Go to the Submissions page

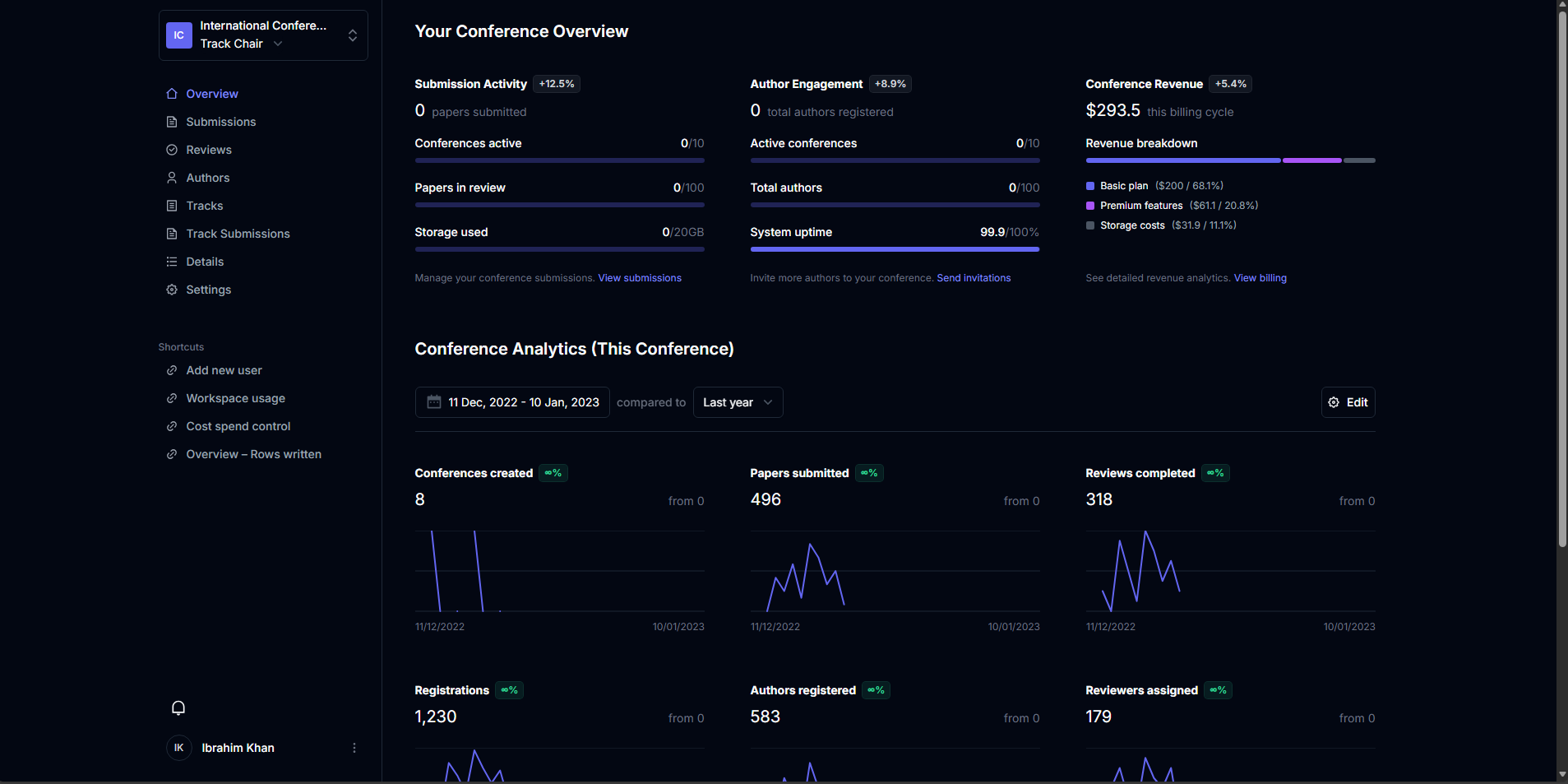220,122
